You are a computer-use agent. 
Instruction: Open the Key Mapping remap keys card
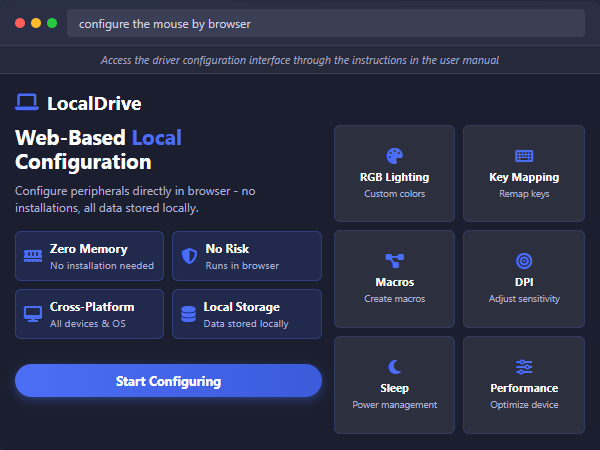coord(524,173)
